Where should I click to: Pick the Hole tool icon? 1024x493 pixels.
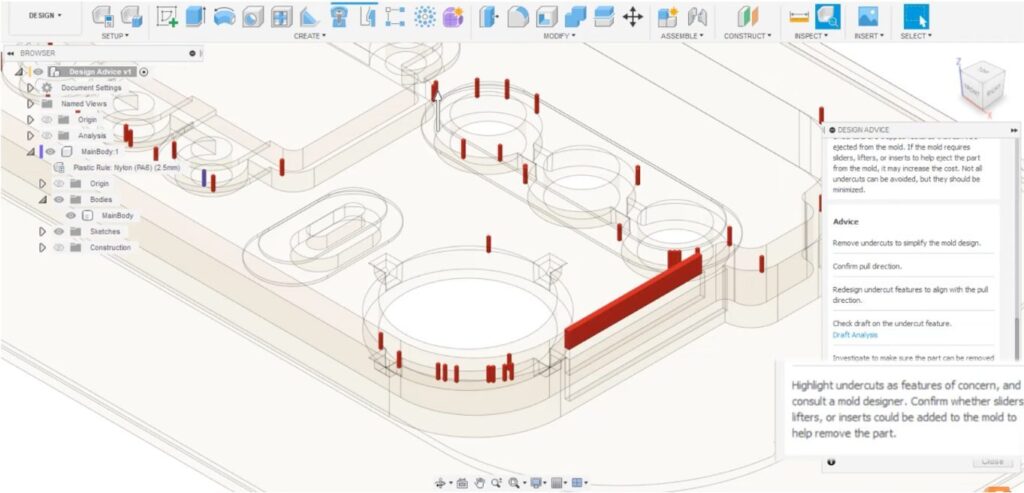pos(253,17)
